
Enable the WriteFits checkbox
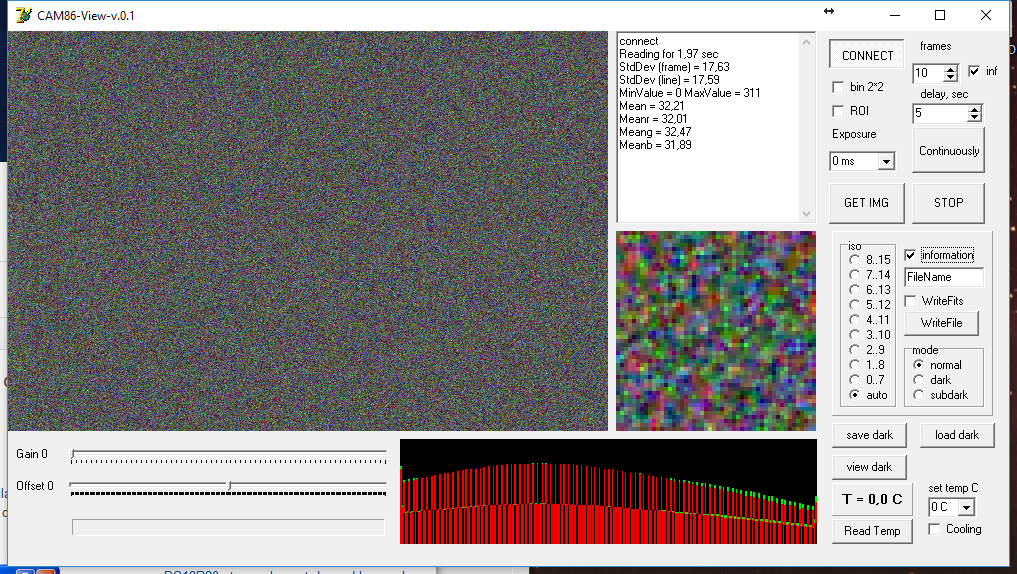tap(910, 301)
